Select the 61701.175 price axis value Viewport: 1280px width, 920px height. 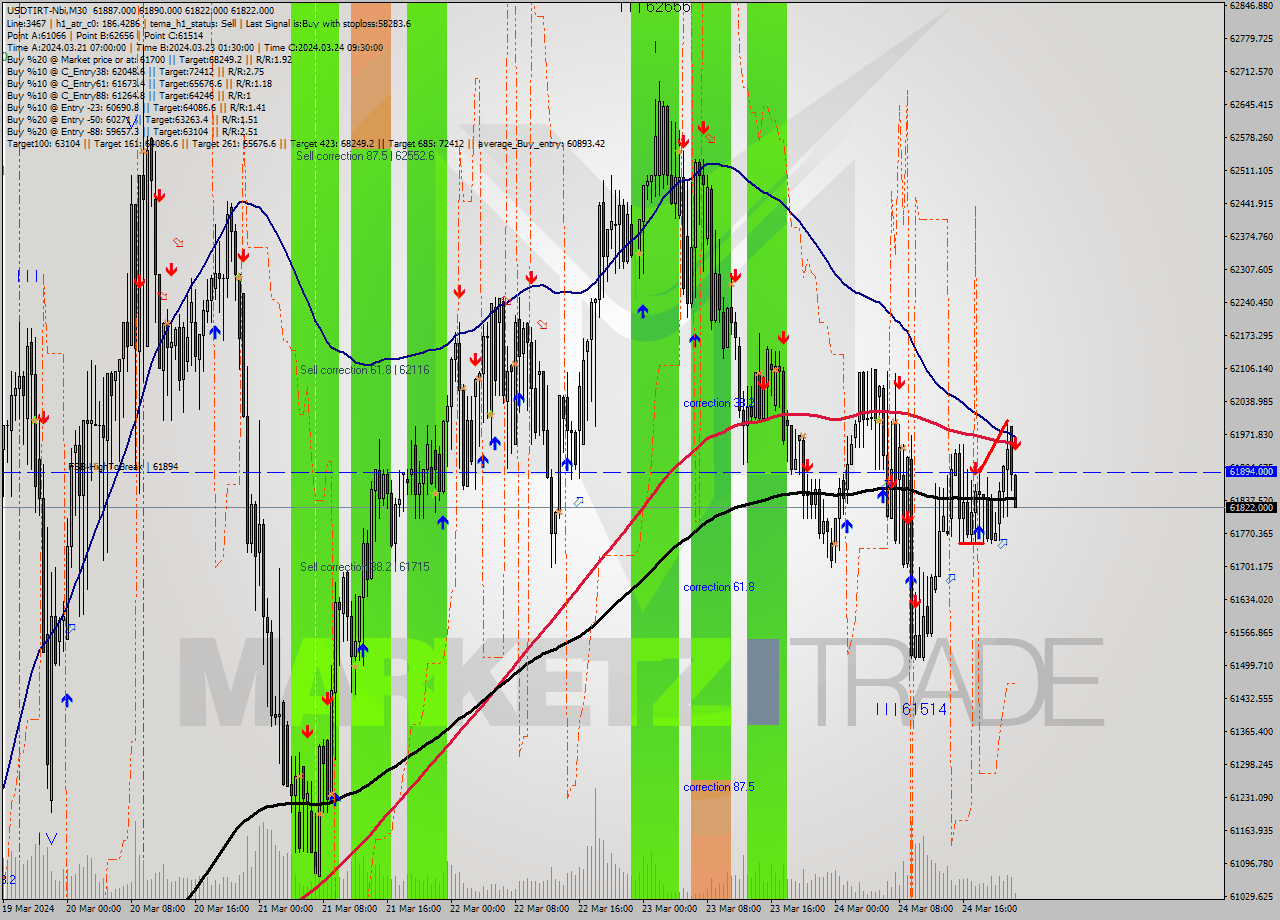1251,566
